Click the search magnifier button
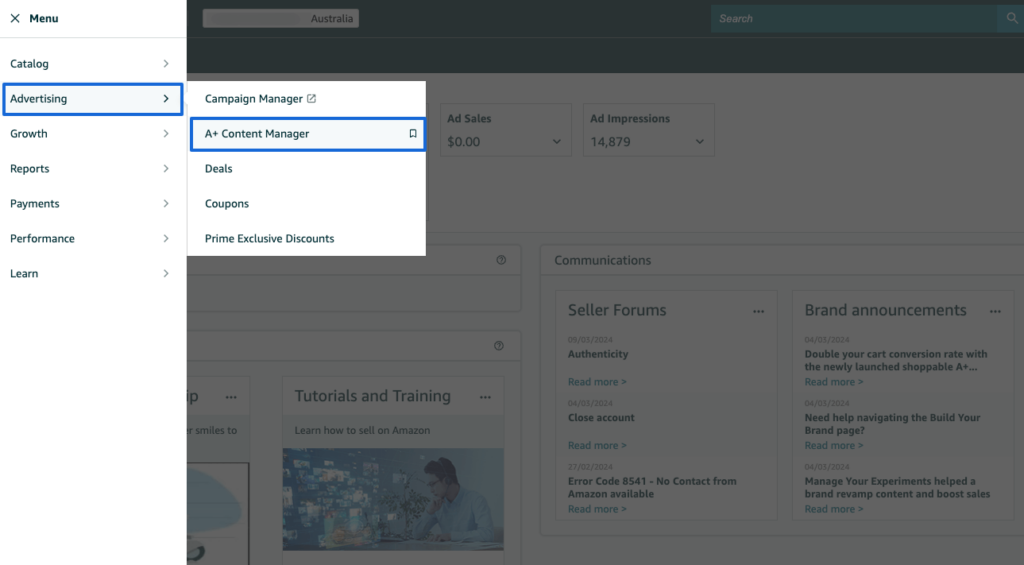Screen dimensions: 1024x565 tap(1012, 18)
